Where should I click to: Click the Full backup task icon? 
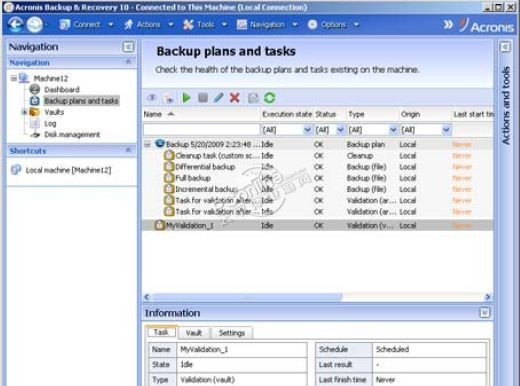169,178
